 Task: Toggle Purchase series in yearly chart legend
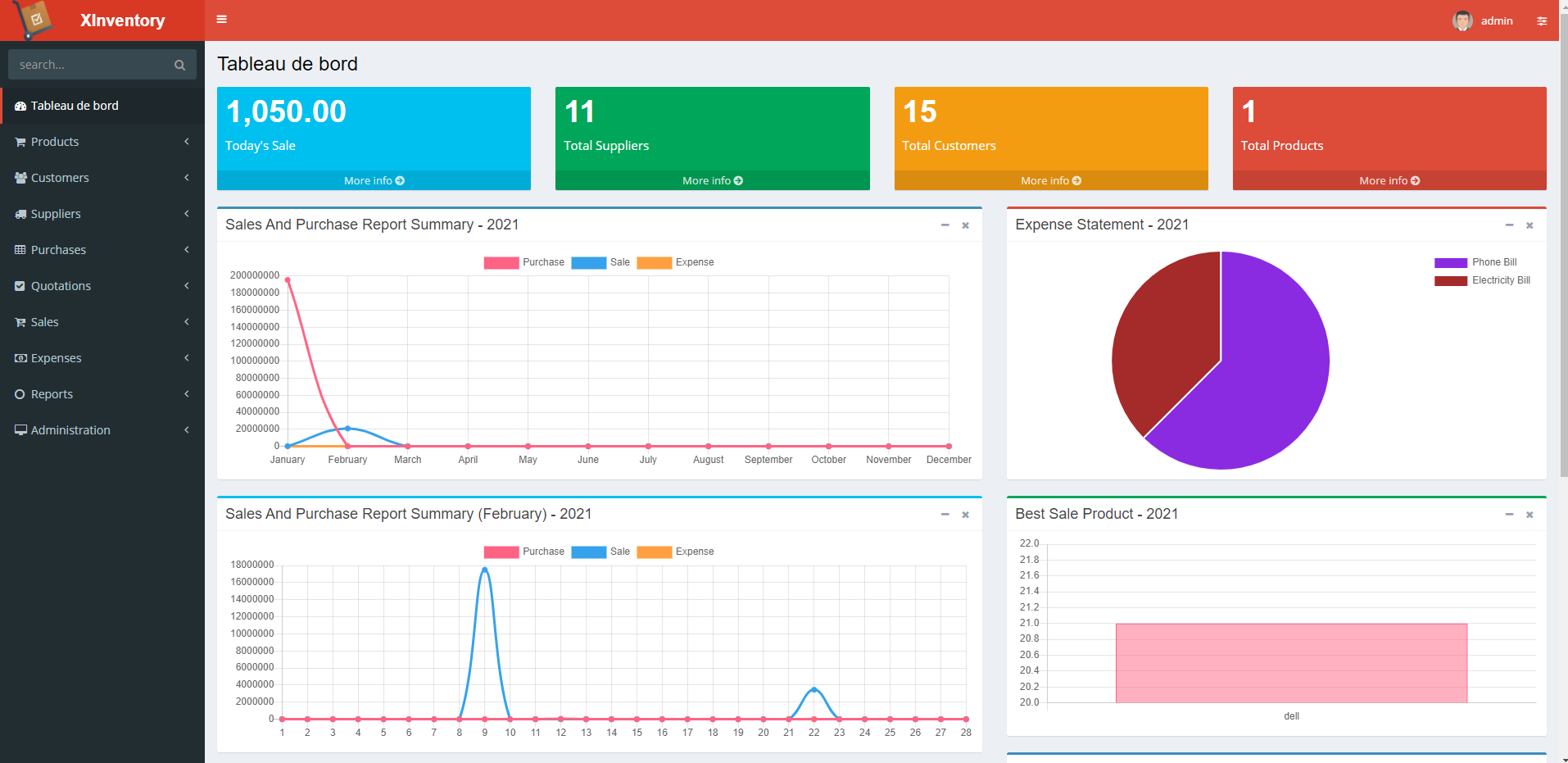(x=523, y=262)
